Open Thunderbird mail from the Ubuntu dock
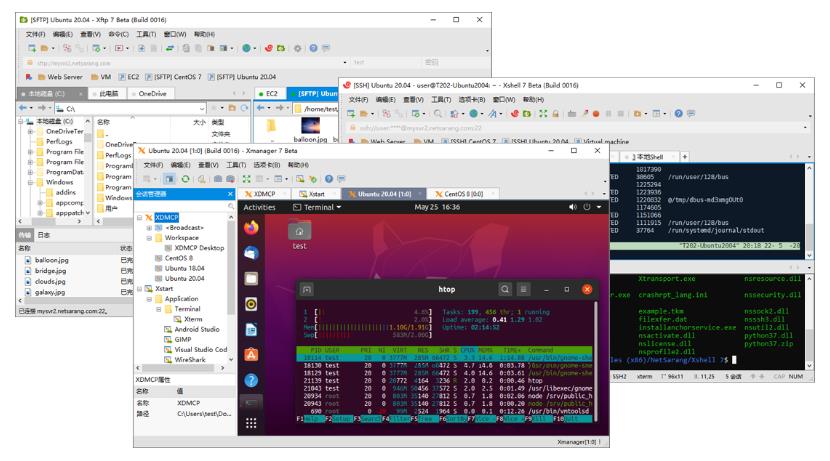 pyautogui.click(x=251, y=253)
